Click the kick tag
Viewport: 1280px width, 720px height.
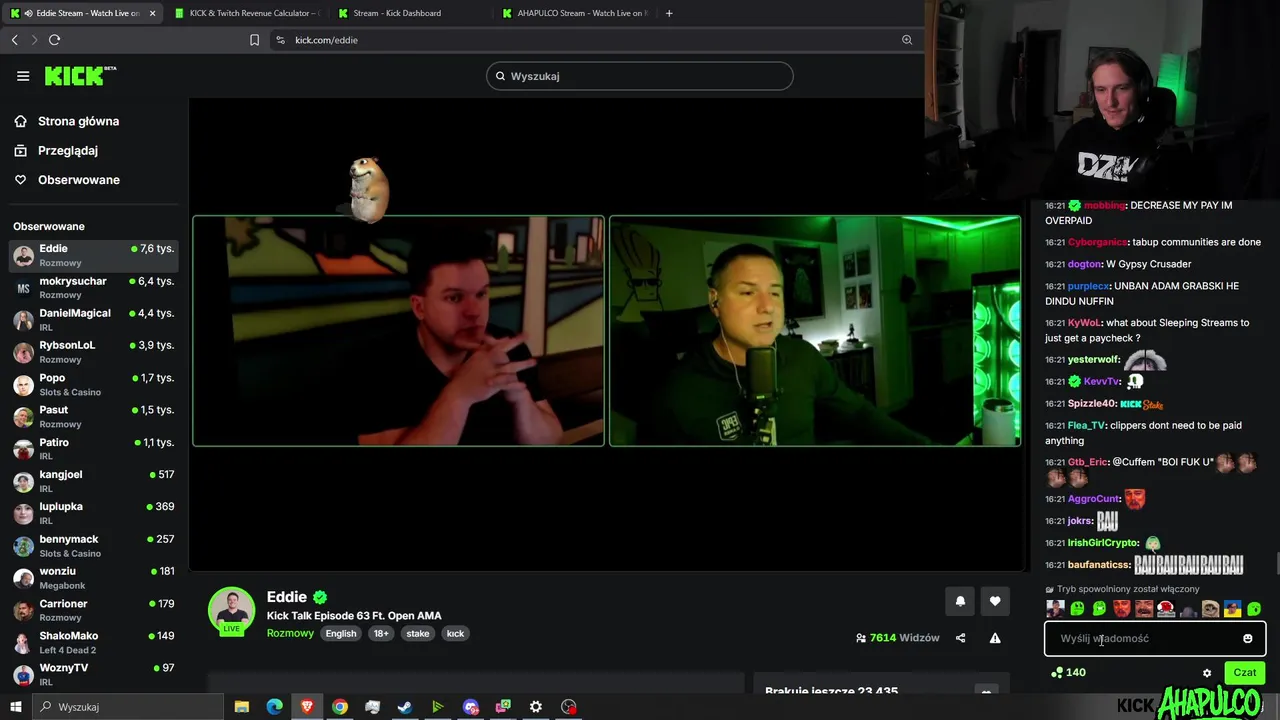pos(455,633)
